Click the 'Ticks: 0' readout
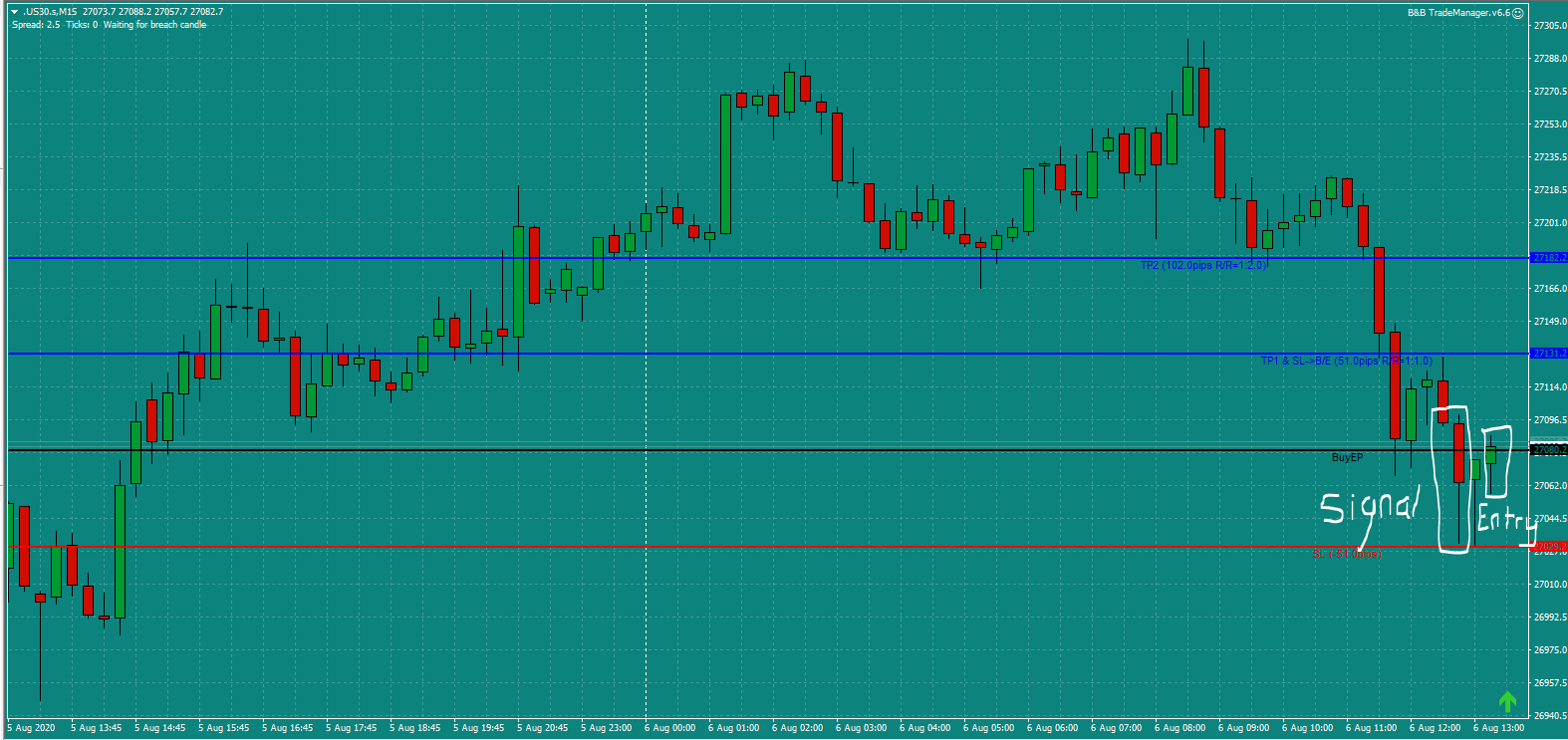 point(82,25)
